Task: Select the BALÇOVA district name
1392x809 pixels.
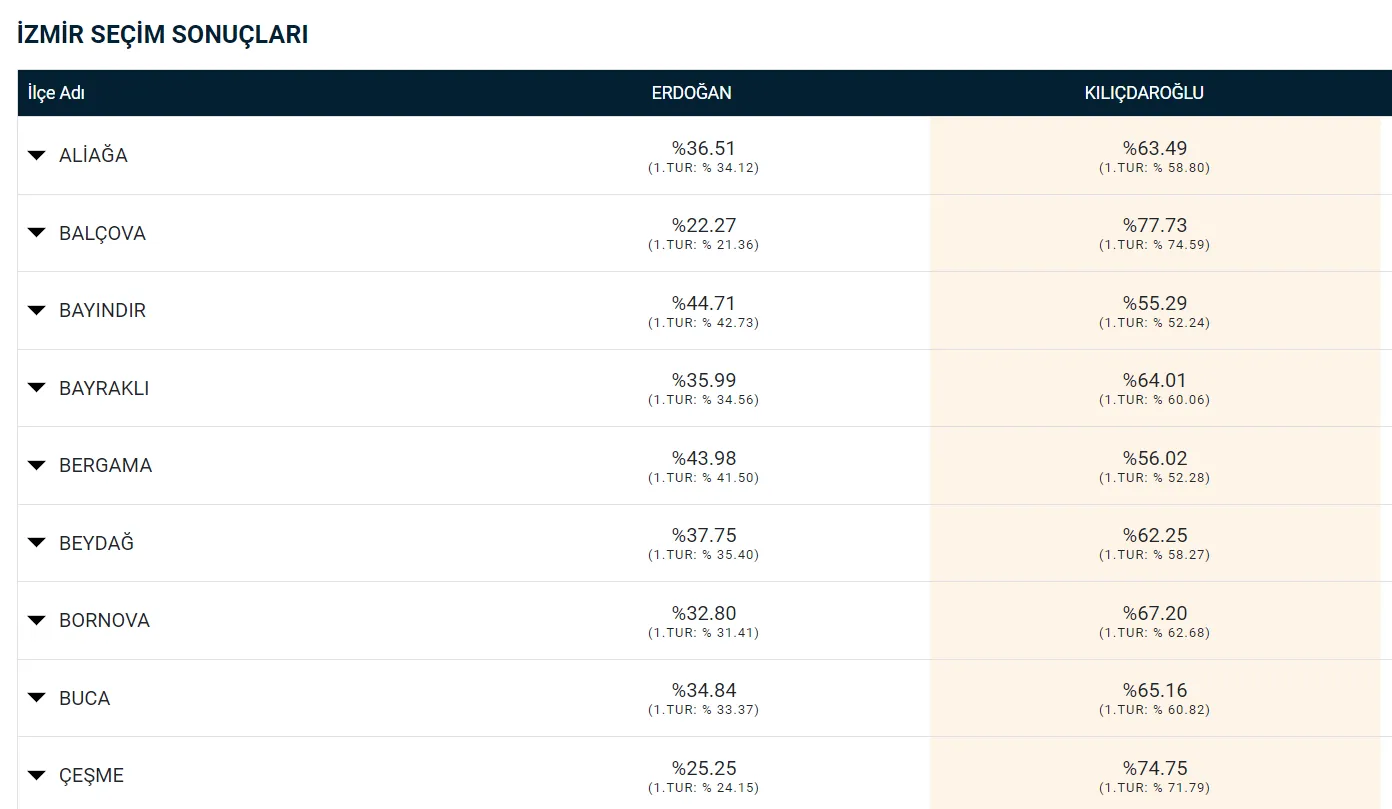Action: pyautogui.click(x=102, y=233)
